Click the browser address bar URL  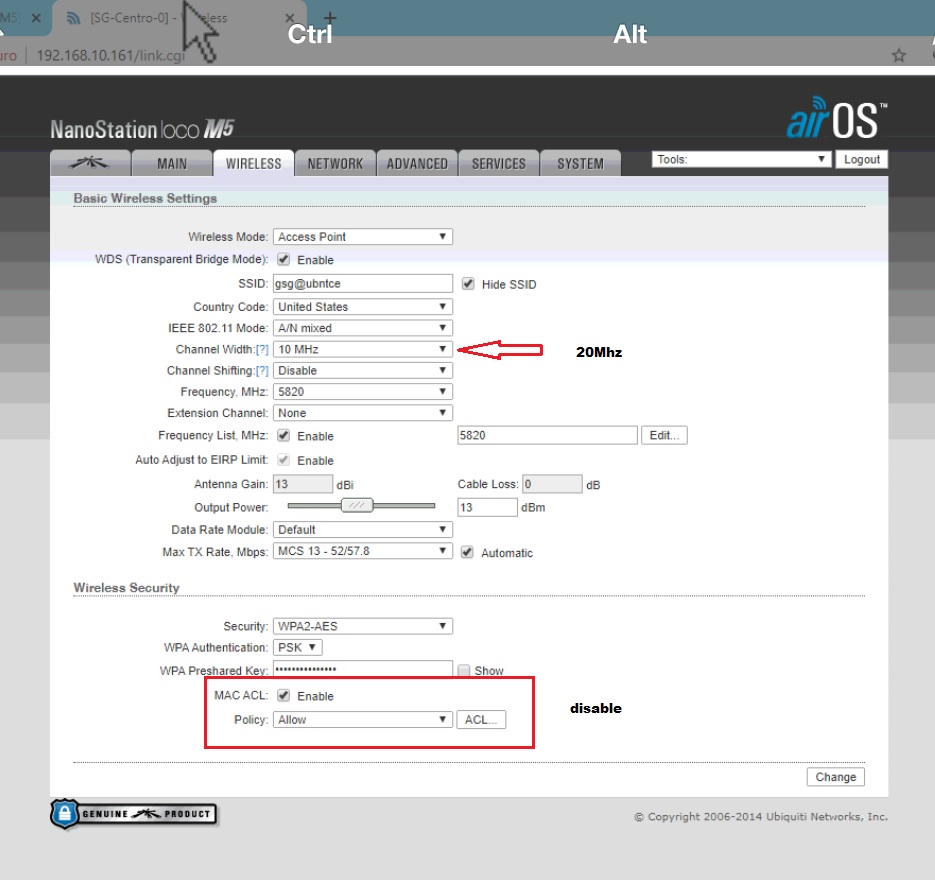111,55
